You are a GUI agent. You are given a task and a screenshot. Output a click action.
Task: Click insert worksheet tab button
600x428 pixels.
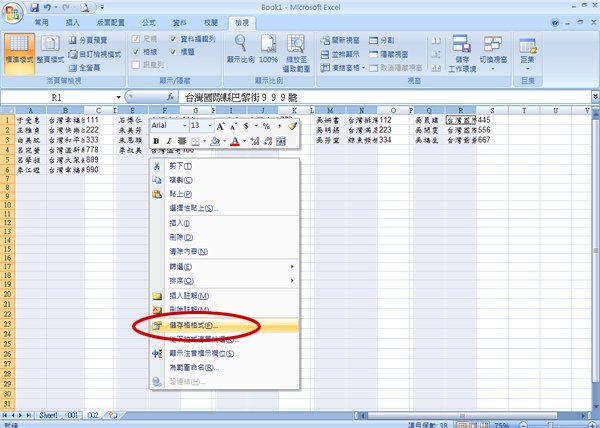tap(112, 415)
